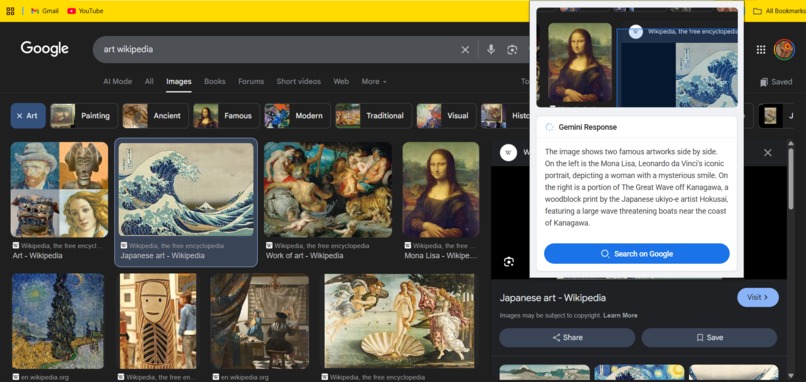Open the carved figure museum thumbnail
The width and height of the screenshot is (806, 382).
(x=158, y=321)
